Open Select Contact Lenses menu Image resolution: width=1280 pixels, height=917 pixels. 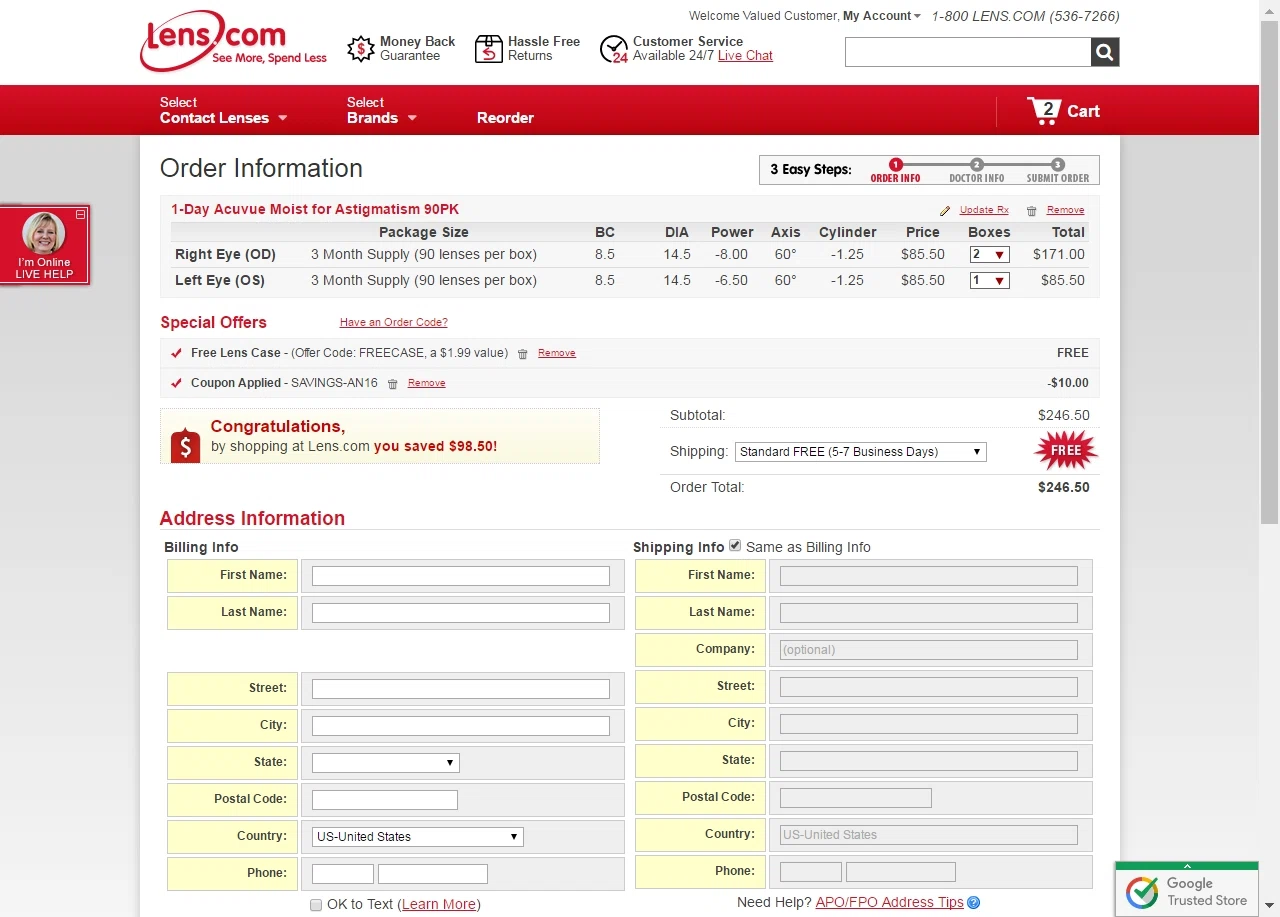pos(223,110)
